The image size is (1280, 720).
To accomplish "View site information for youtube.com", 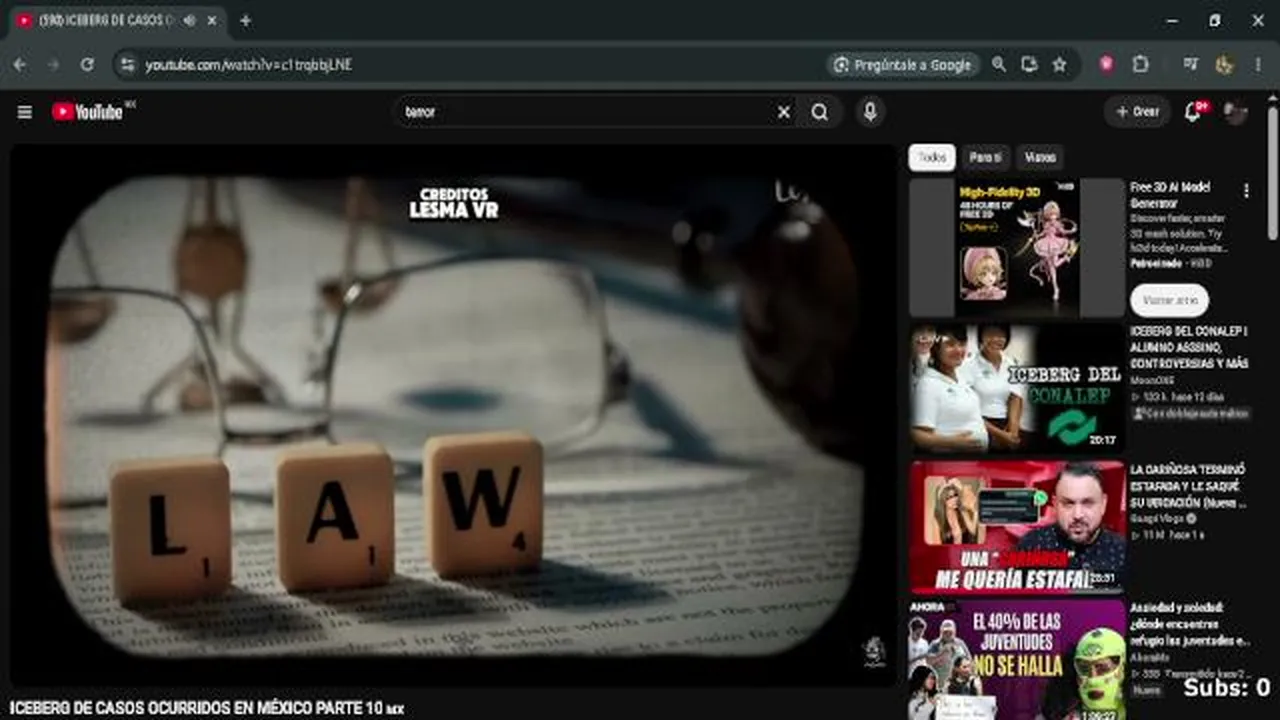I will click(x=127, y=64).
